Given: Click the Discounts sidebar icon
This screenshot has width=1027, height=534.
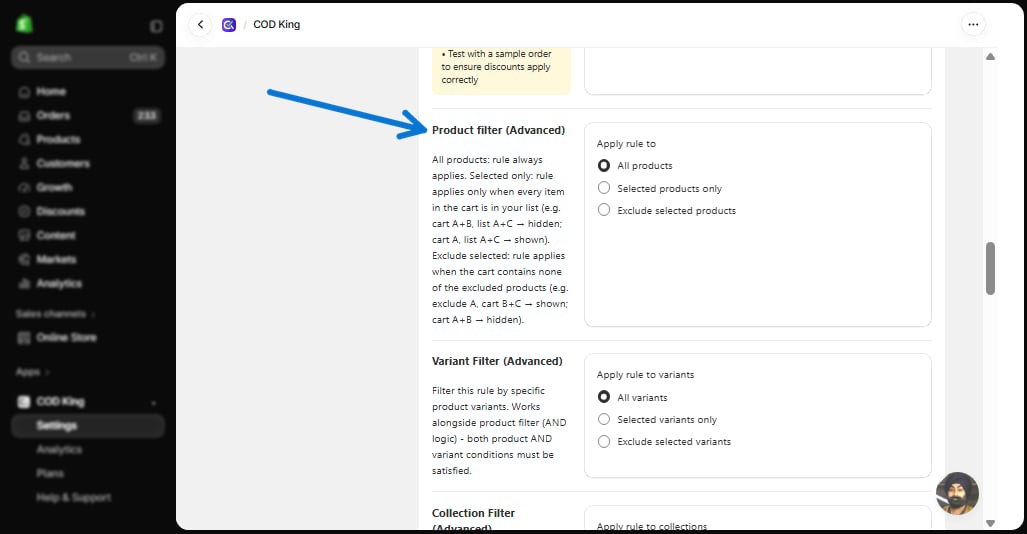Looking at the screenshot, I should [24, 212].
